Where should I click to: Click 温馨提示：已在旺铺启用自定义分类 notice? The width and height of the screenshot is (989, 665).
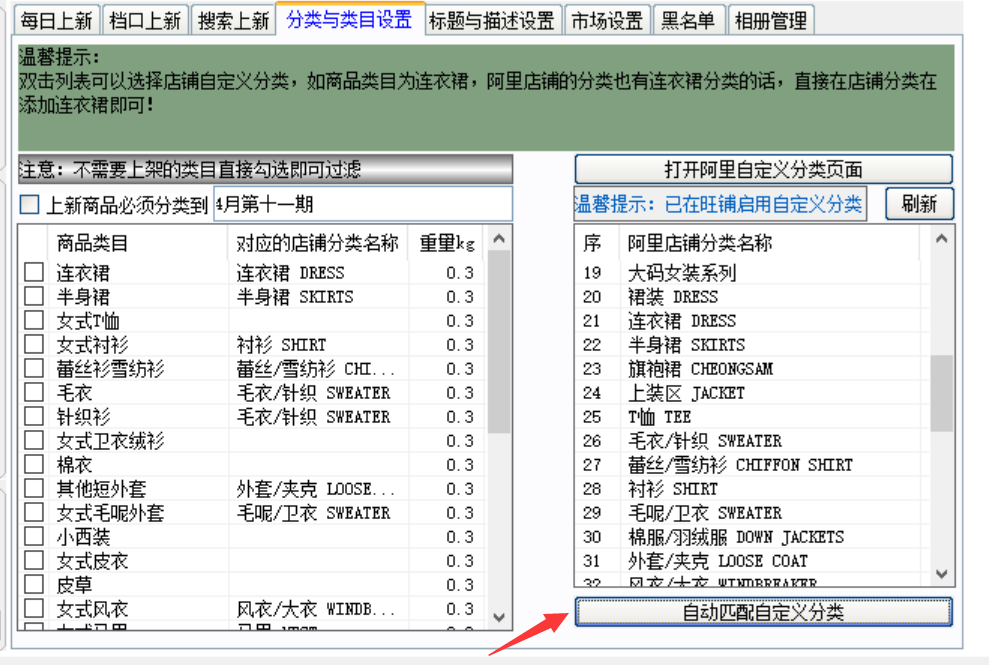point(720,204)
